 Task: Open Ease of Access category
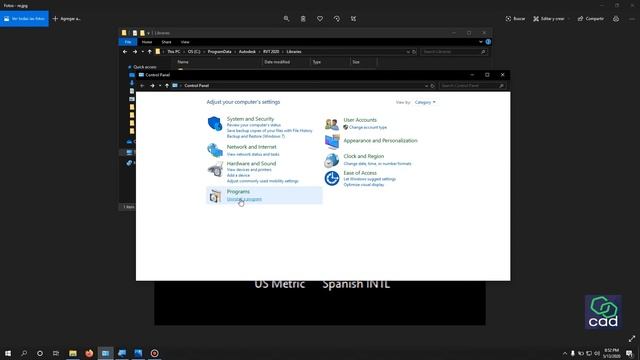[x=360, y=173]
